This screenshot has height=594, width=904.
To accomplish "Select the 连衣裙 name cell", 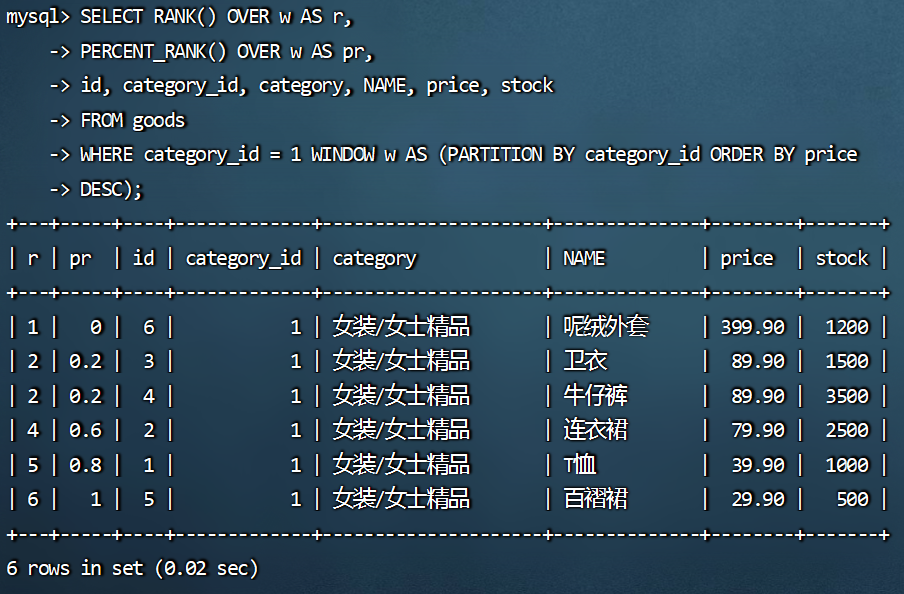I will click(x=595, y=430).
